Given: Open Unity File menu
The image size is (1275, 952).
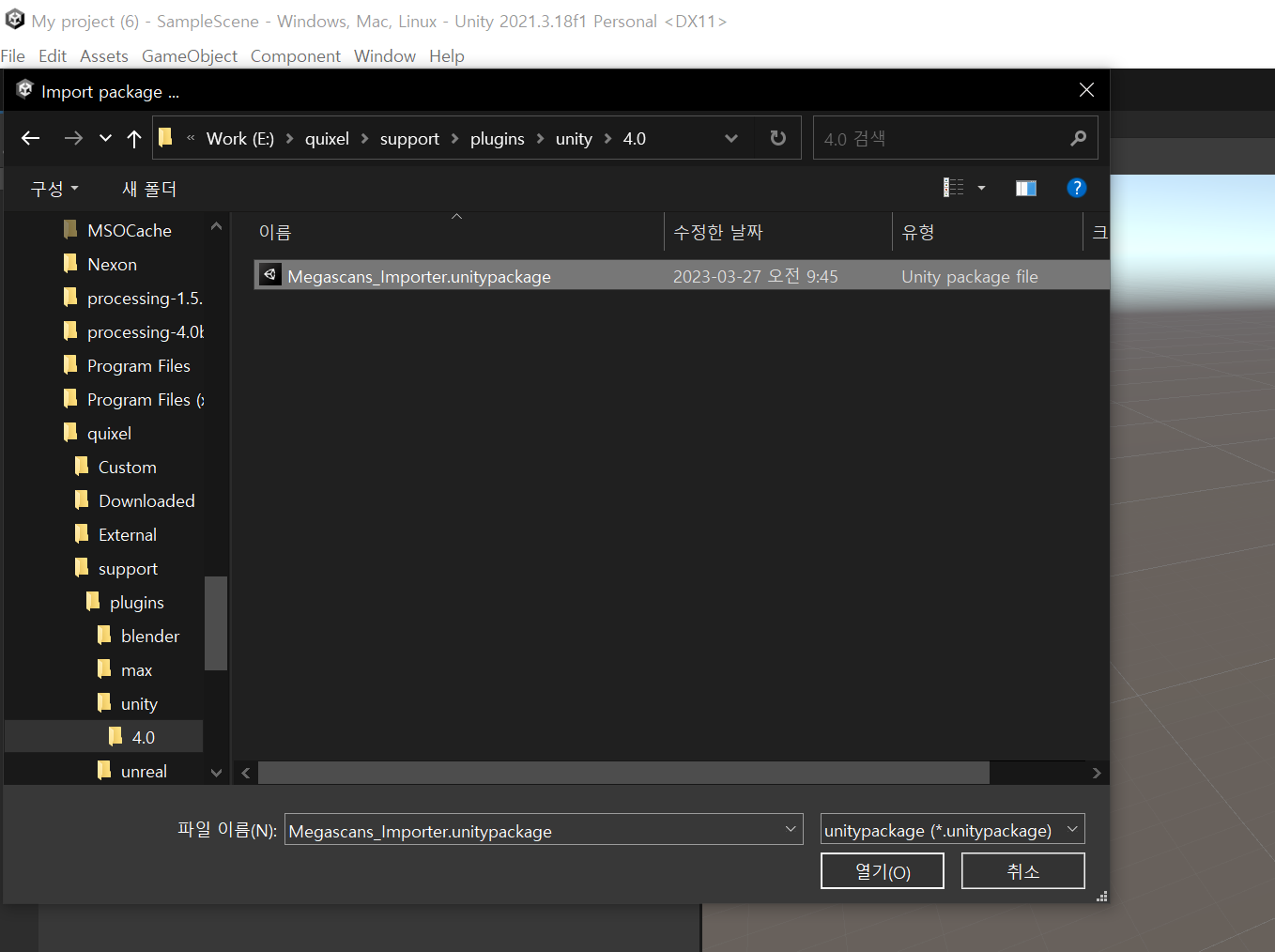Looking at the screenshot, I should (13, 56).
